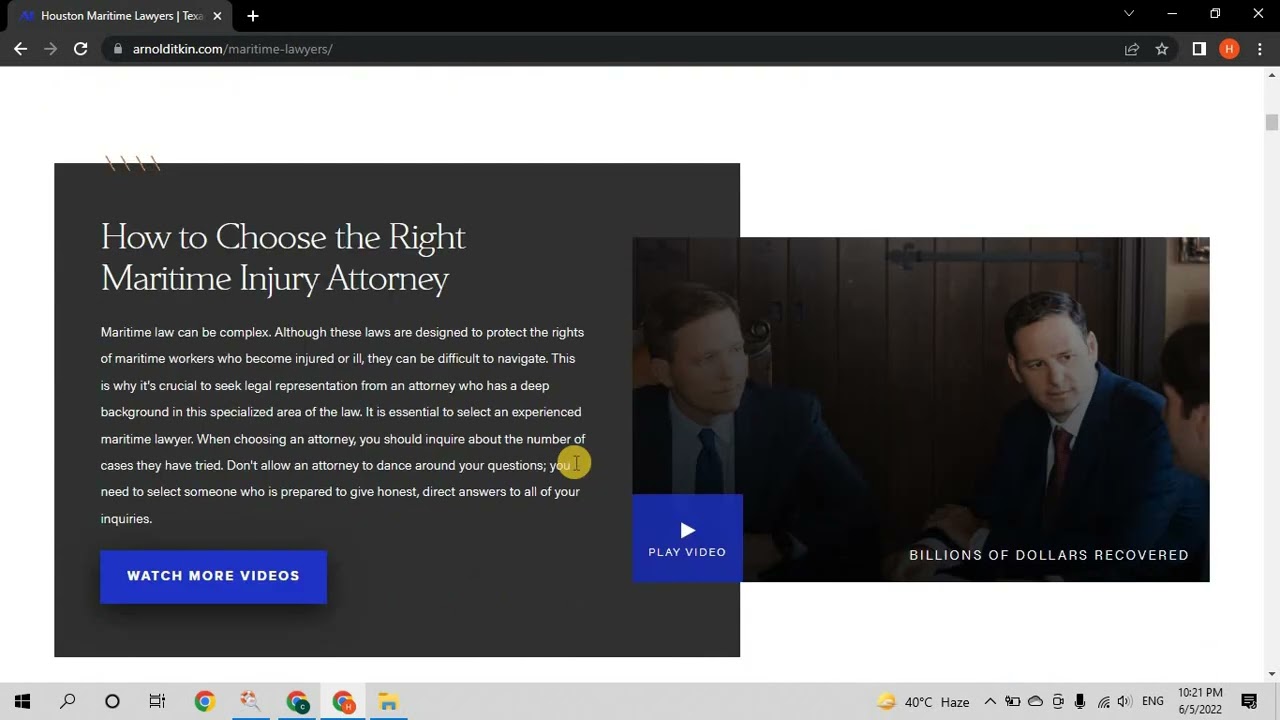The width and height of the screenshot is (1280, 720).
Task: Open Chrome with orange H profile badge
Action: pyautogui.click(x=343, y=702)
